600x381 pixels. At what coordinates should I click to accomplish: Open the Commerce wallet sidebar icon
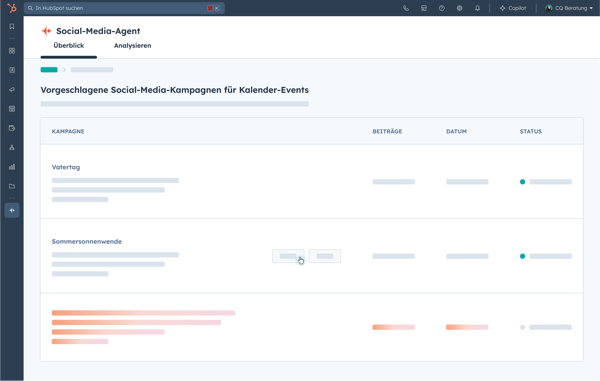pos(12,128)
